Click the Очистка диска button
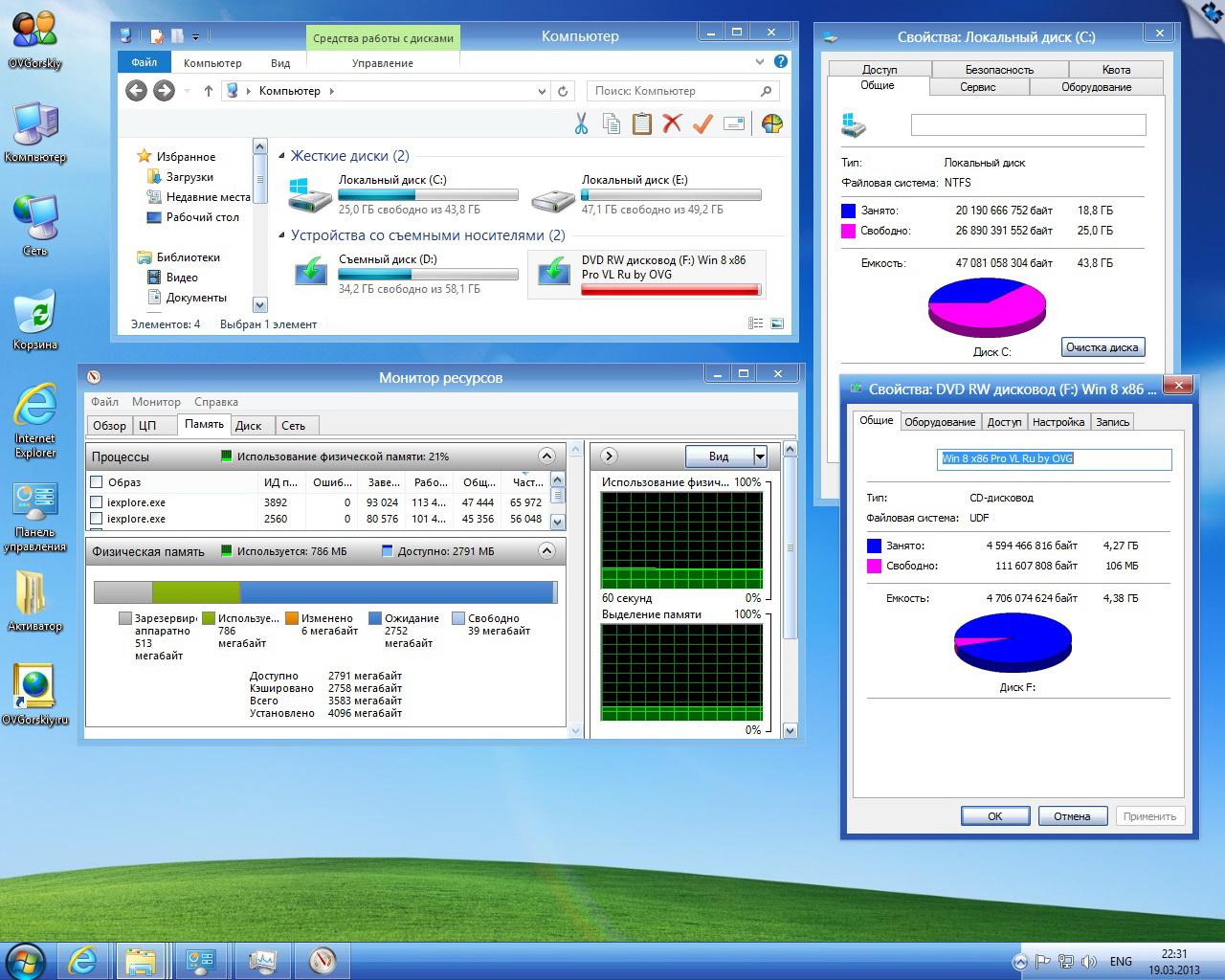Image resolution: width=1225 pixels, height=980 pixels. tap(1102, 347)
